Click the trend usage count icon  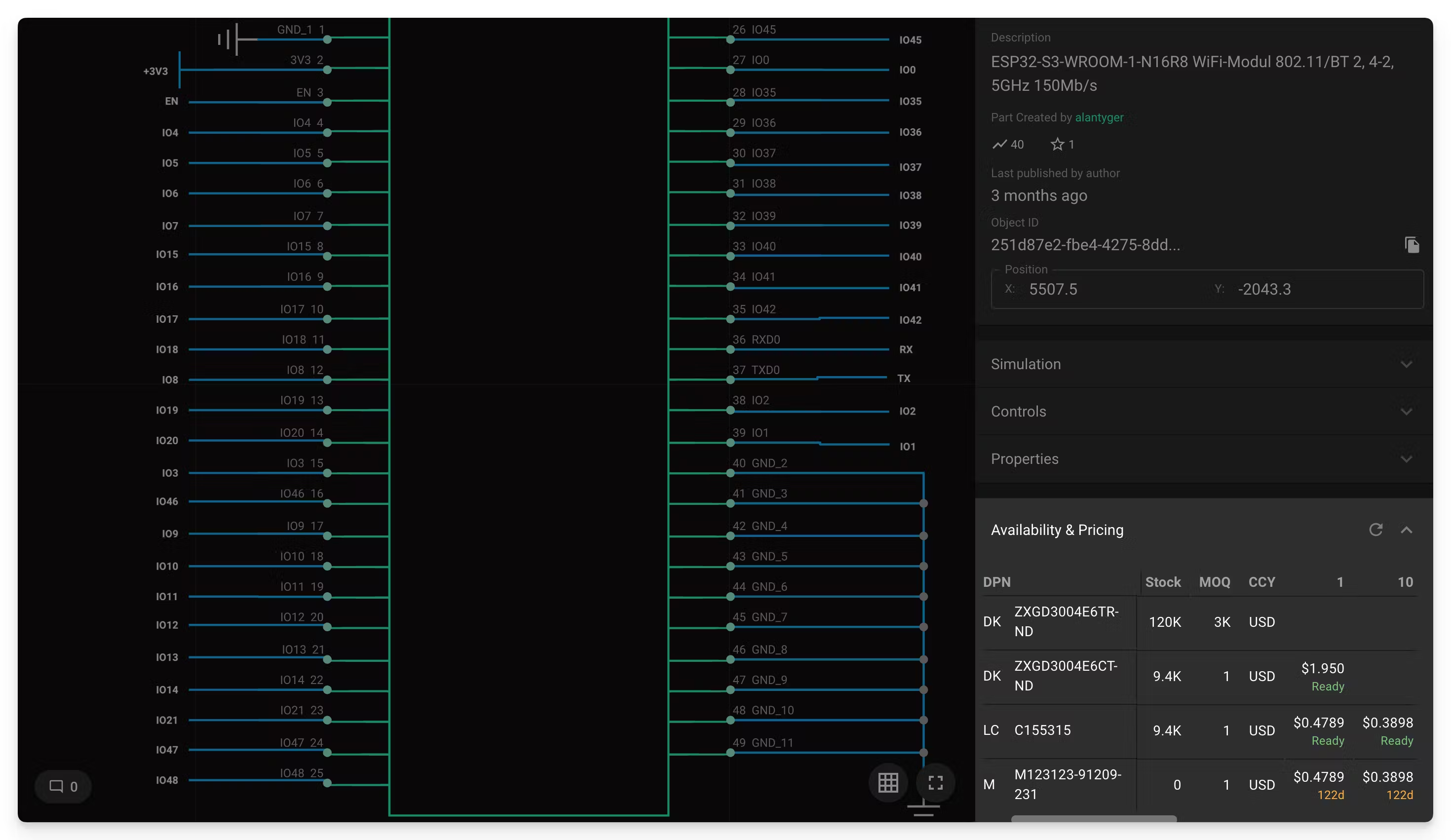(x=999, y=145)
